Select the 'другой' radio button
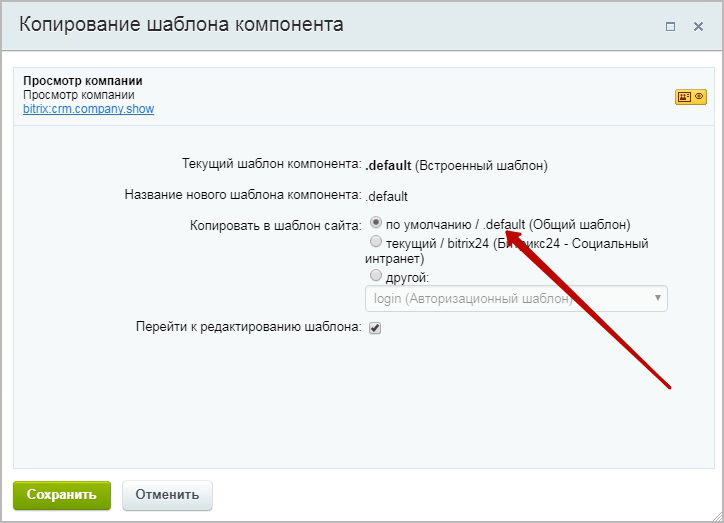Viewport: 724px width, 523px height. tap(376, 275)
